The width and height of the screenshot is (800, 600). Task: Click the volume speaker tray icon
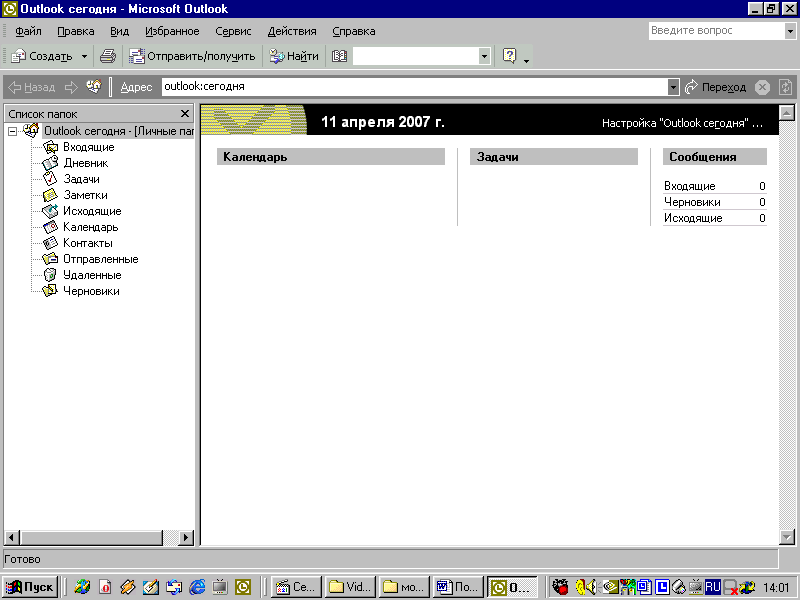(x=590, y=587)
